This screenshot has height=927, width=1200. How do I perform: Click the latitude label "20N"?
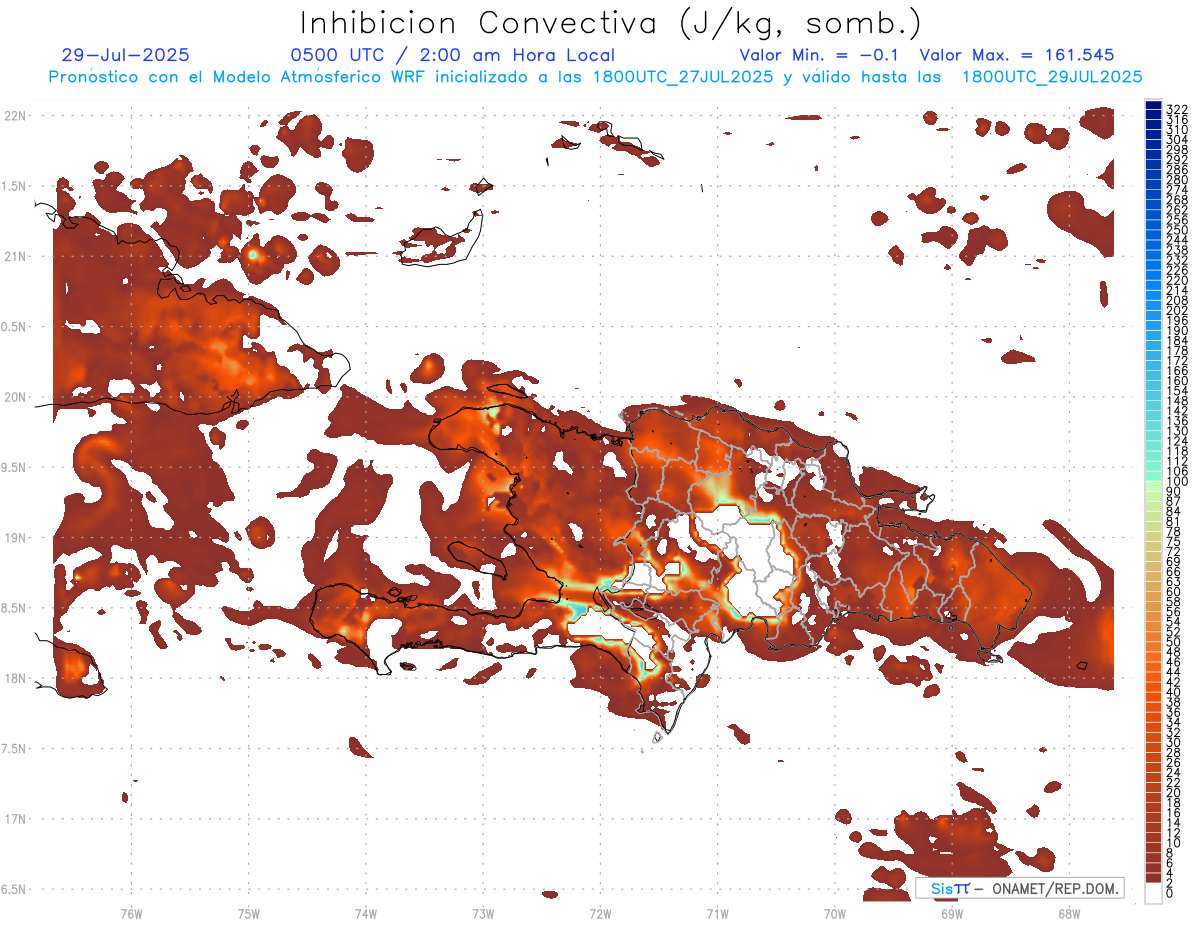point(15,397)
